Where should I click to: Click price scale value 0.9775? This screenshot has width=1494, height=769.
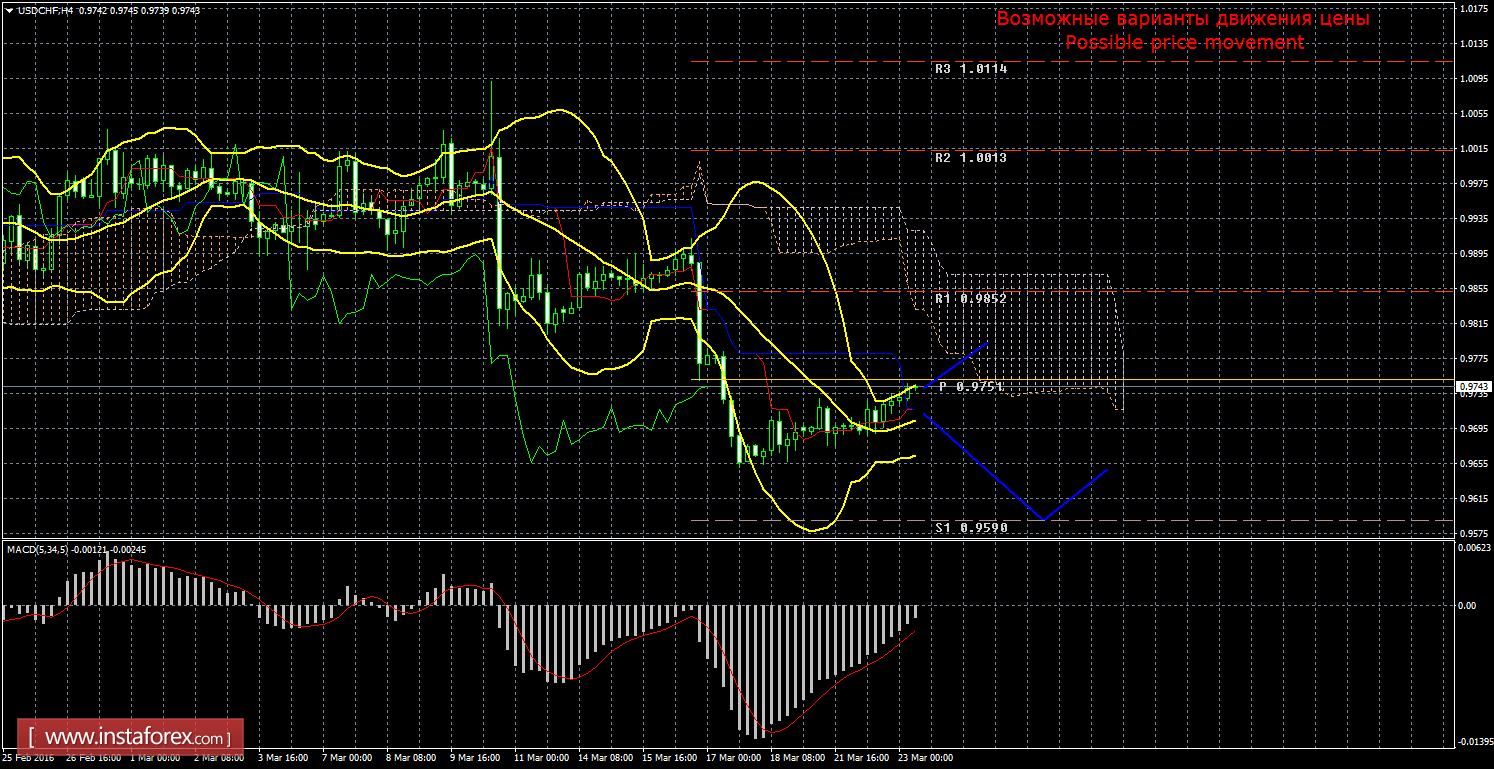pyautogui.click(x=1474, y=359)
